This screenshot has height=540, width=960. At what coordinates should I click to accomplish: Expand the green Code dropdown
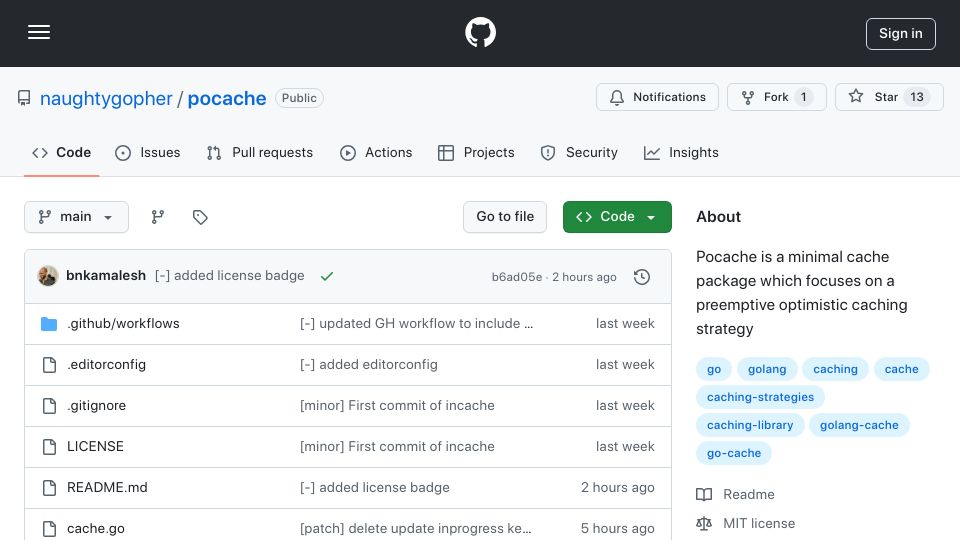[617, 217]
